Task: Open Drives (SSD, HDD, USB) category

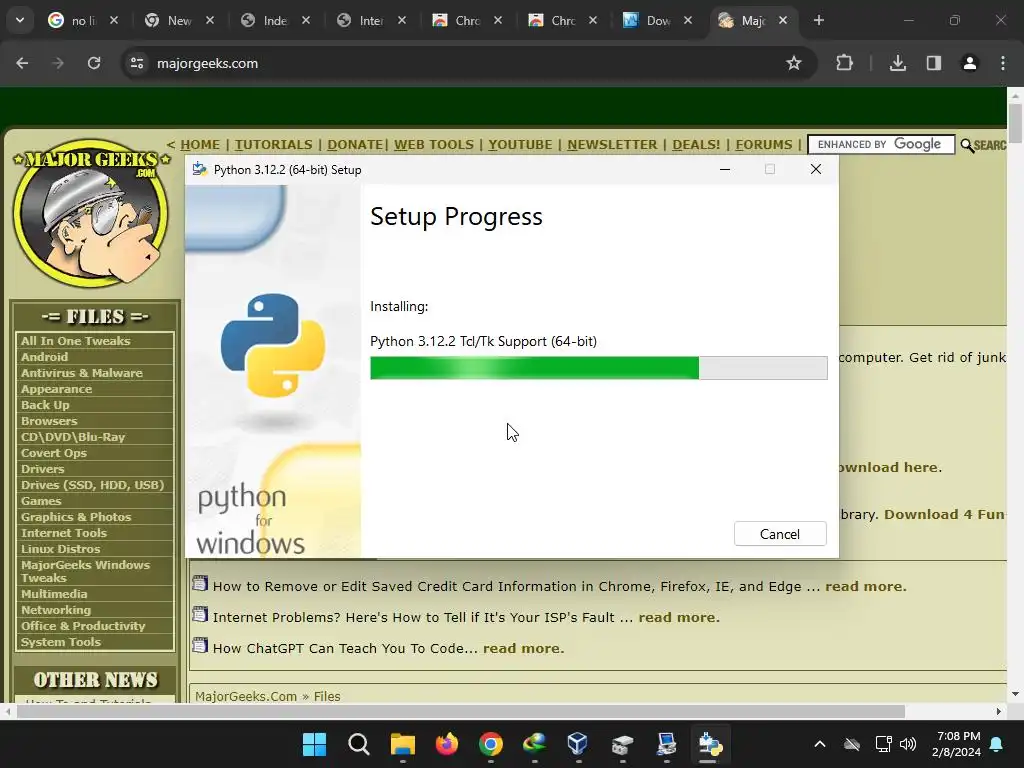Action: tap(92, 485)
